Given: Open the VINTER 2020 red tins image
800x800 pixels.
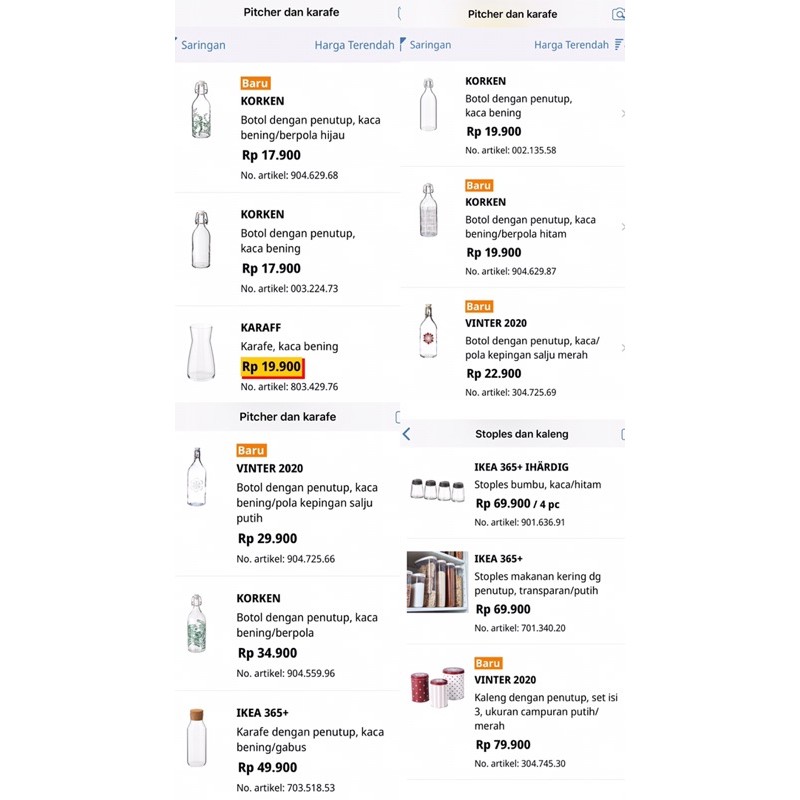Looking at the screenshot, I should (437, 687).
